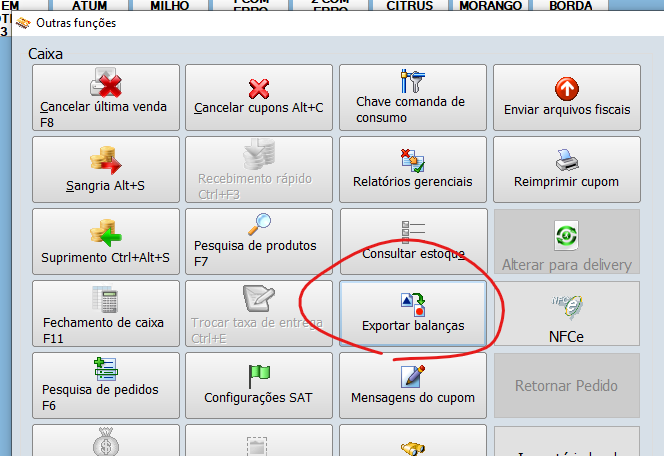Click the money bag icon button

pyautogui.click(x=106, y=441)
